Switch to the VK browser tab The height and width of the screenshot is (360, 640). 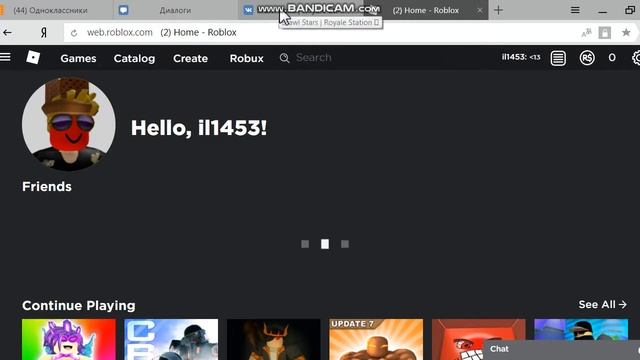300,10
